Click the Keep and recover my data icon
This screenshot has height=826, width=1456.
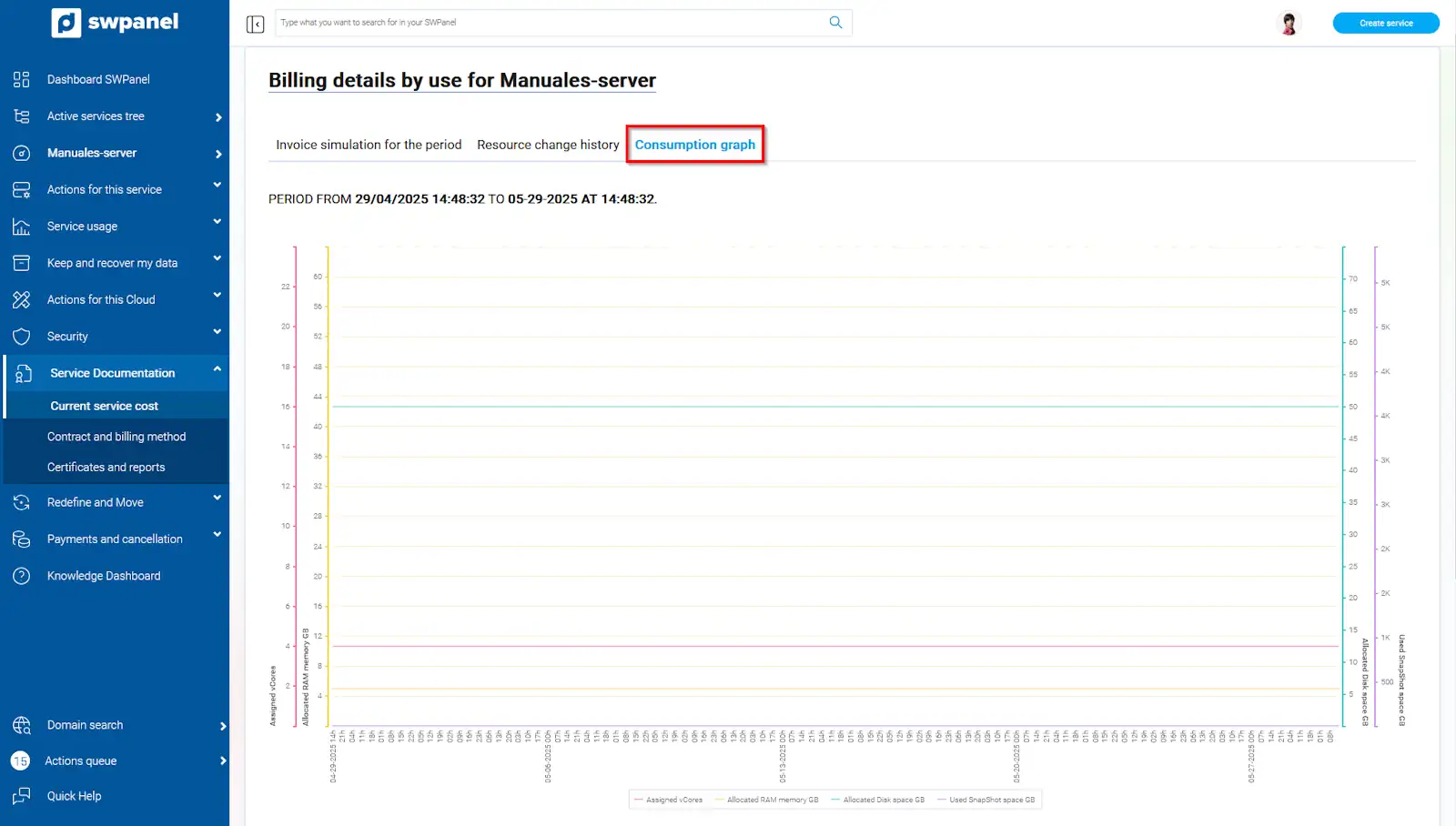[22, 263]
